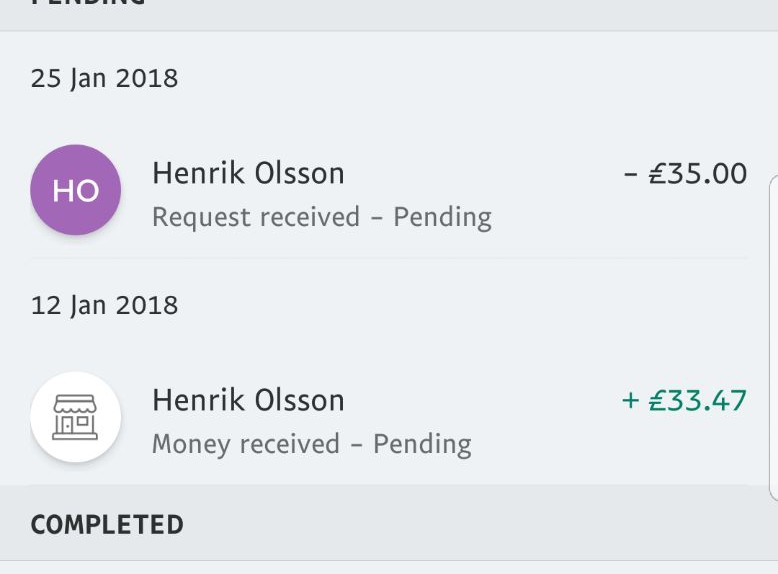
Task: Click the 25 Jan 2018 date label
Action: coord(104,79)
